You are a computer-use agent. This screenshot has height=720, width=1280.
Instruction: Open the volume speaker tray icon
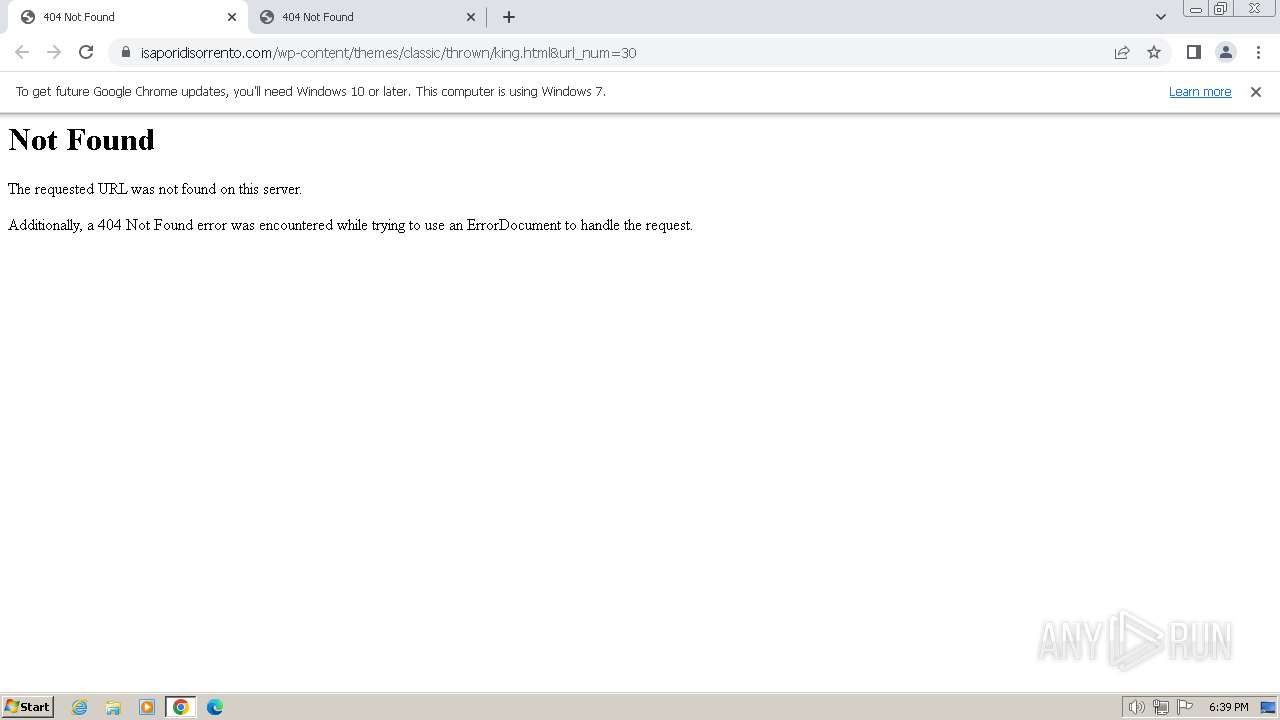point(1136,707)
